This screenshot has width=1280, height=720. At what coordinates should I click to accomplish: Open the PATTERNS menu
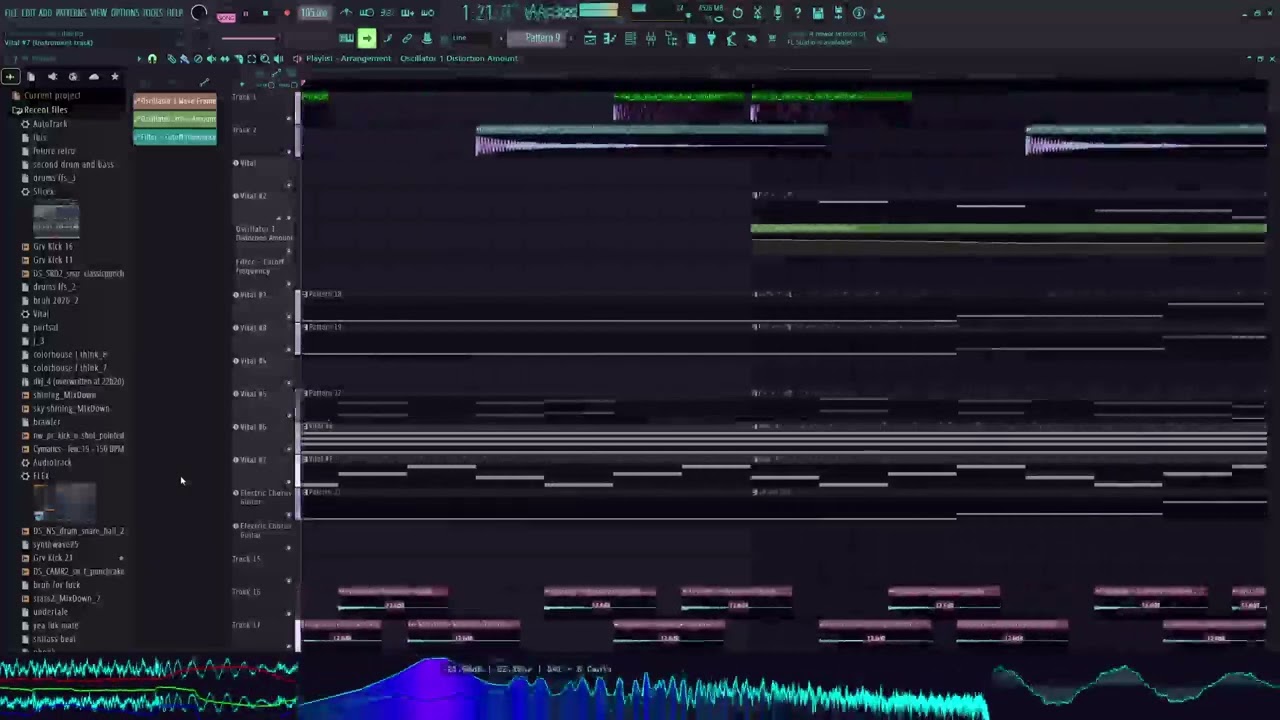(71, 13)
